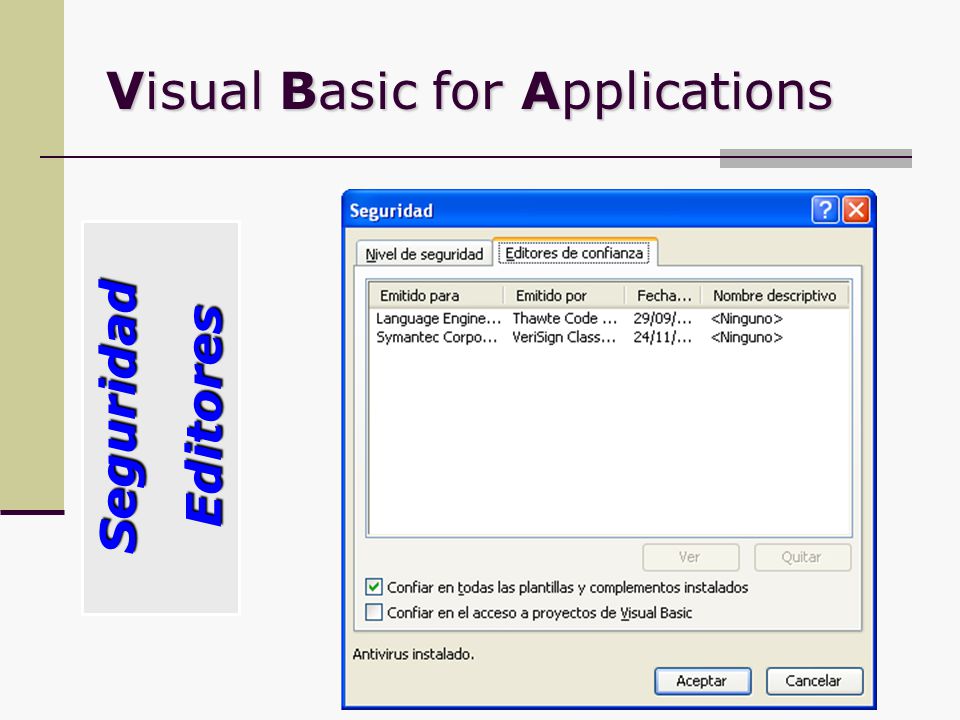Select the Language Engine certificate row
The width and height of the screenshot is (960, 720).
point(609,318)
